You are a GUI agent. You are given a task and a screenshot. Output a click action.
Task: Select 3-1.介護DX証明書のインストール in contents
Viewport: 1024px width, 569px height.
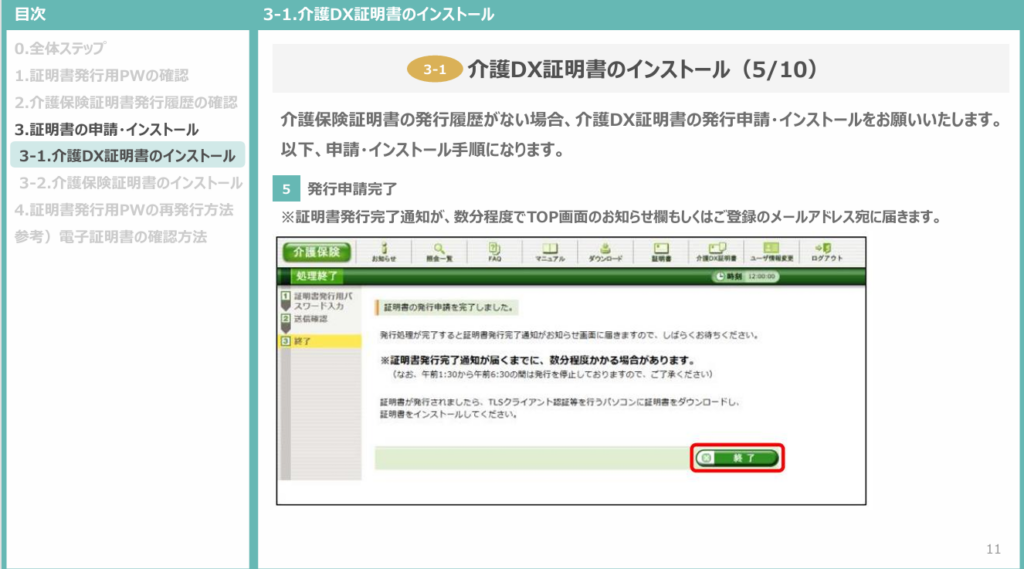point(127,155)
